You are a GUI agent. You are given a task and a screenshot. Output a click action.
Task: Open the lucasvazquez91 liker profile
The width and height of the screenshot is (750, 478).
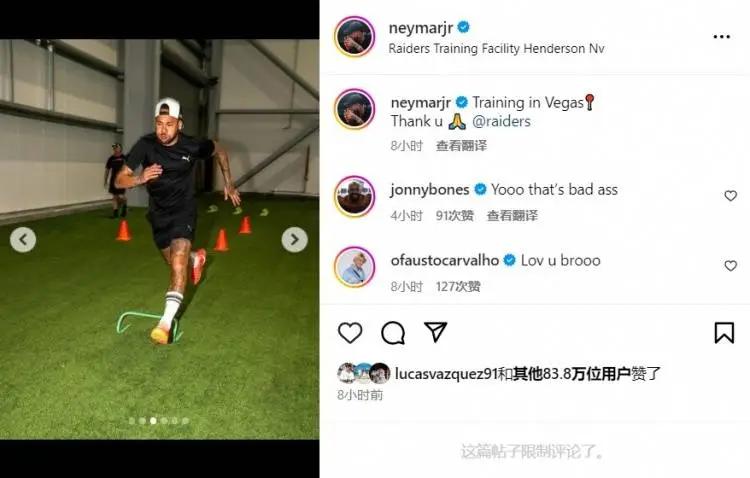(446, 373)
